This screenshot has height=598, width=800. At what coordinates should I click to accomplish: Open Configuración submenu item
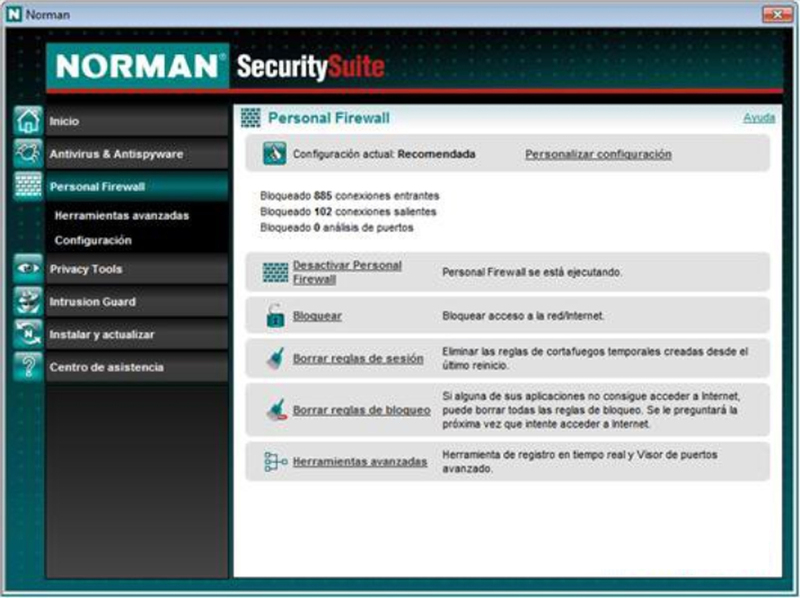pos(93,240)
